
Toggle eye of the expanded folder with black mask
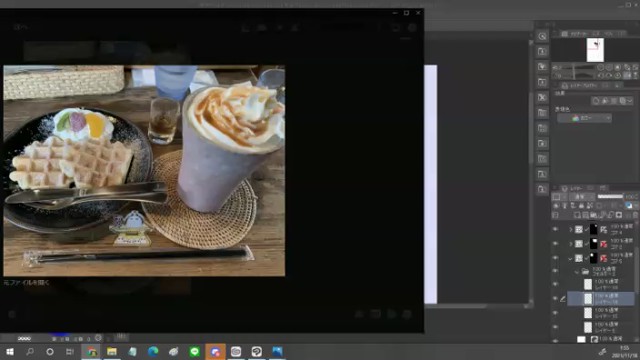555,258
